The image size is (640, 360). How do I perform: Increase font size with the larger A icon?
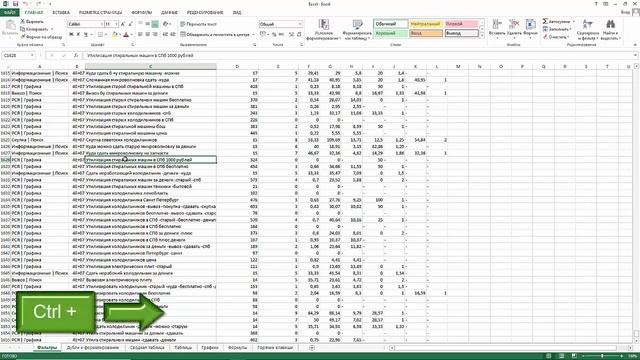click(x=123, y=24)
